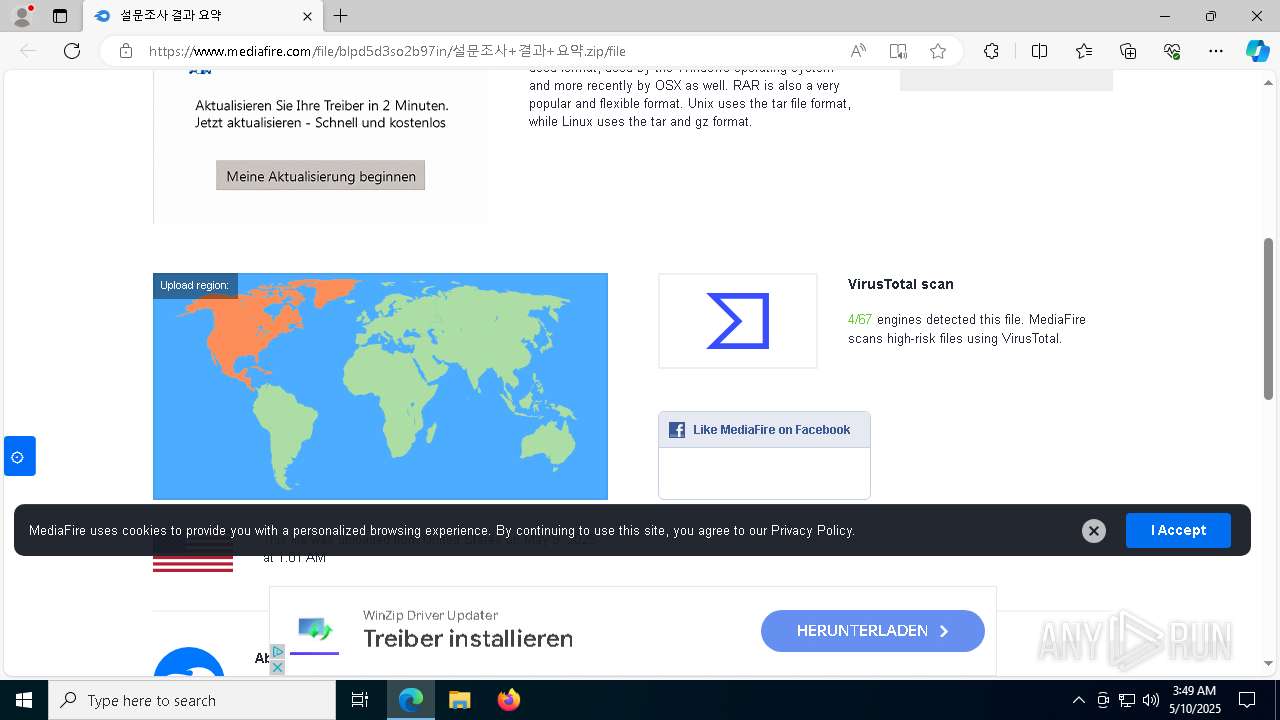The image size is (1280, 720).
Task: Click the mediafire URL address bar
Action: pyautogui.click(x=387, y=51)
